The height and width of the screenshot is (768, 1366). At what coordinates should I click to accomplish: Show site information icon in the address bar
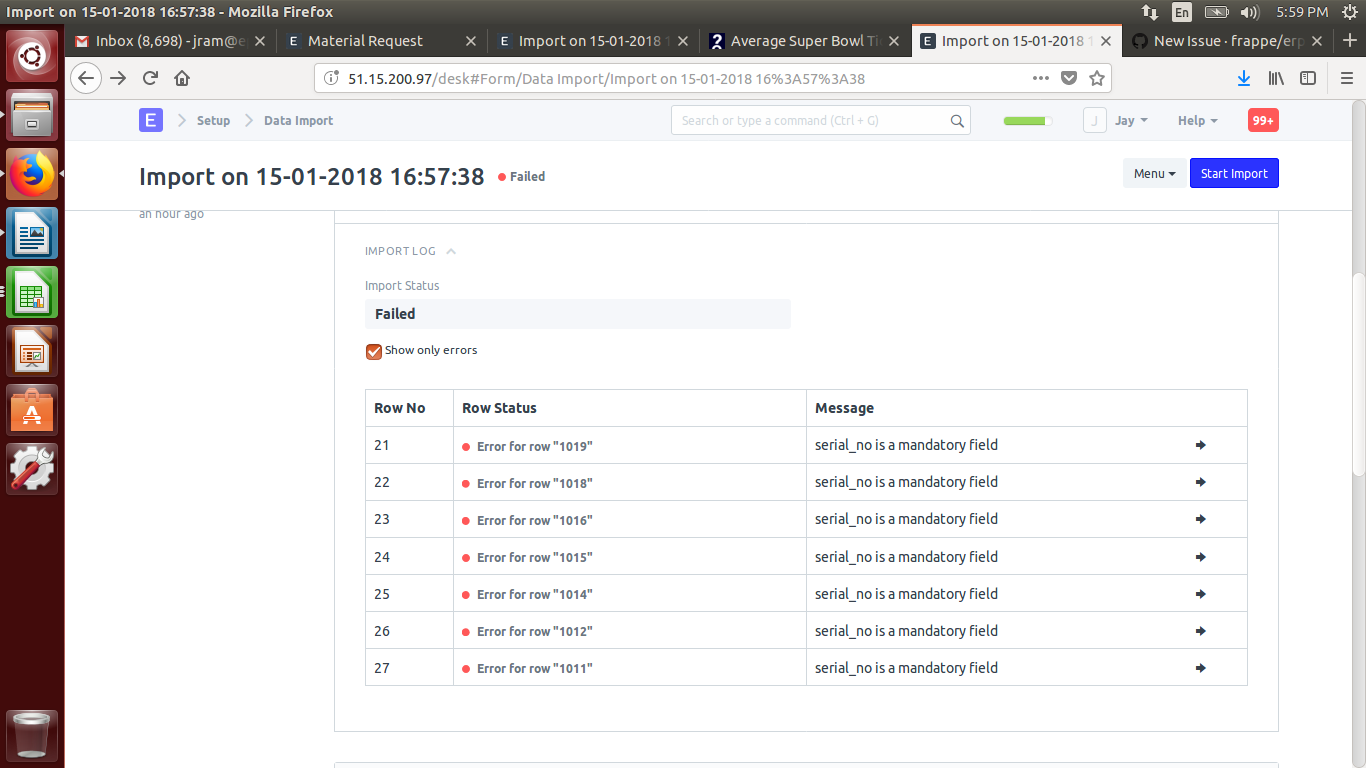coord(331,78)
